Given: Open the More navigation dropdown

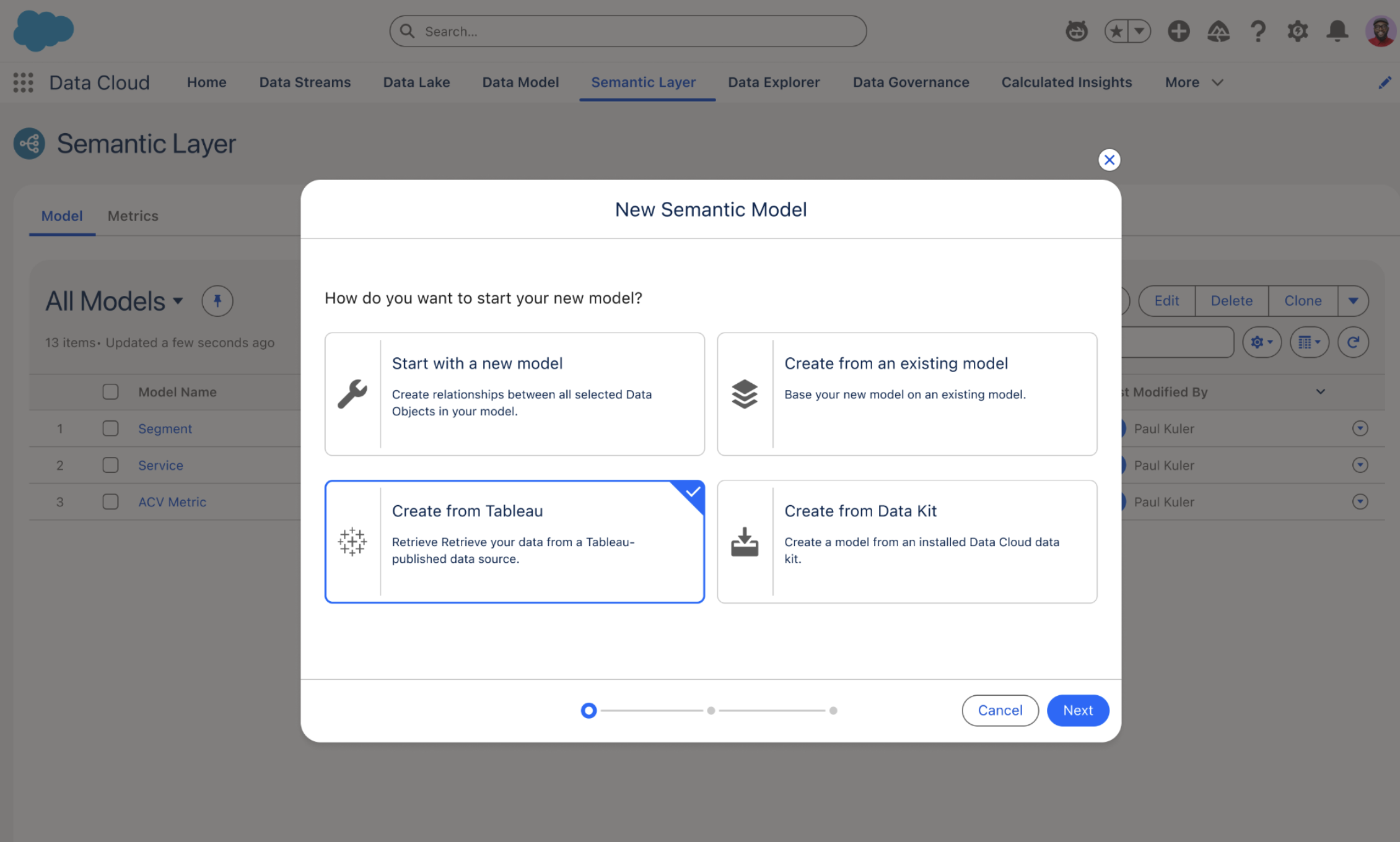Looking at the screenshot, I should click(x=1194, y=82).
